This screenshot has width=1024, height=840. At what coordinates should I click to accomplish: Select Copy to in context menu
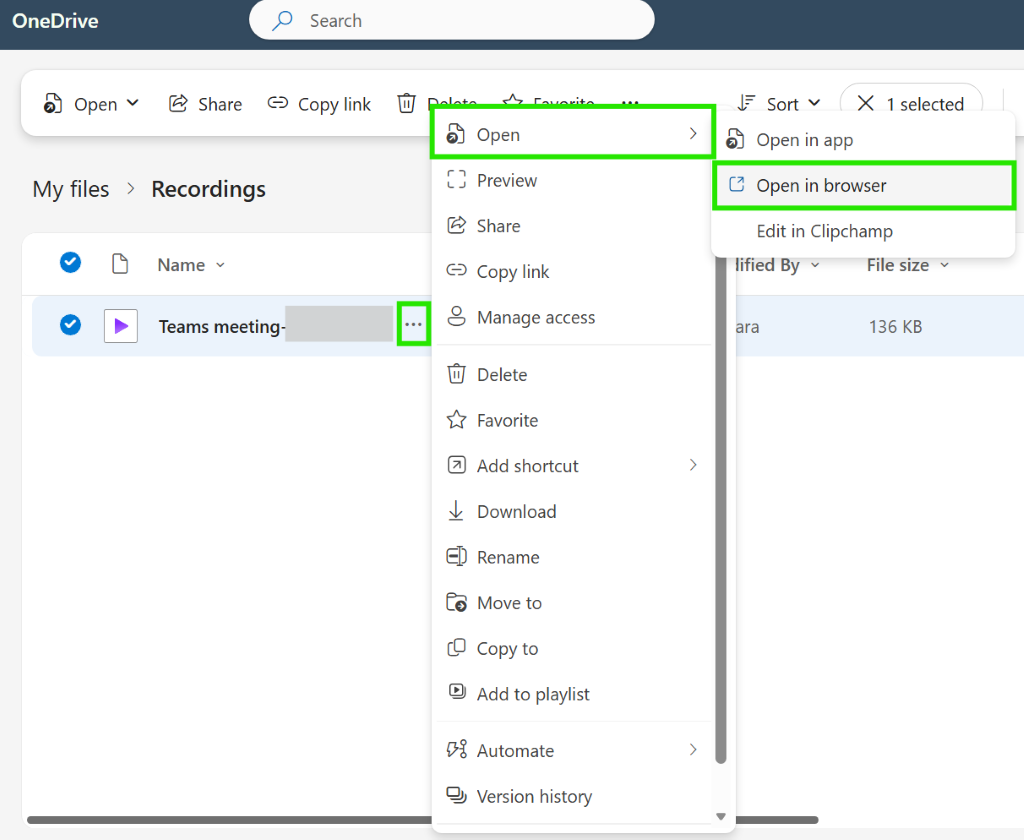[572, 649]
